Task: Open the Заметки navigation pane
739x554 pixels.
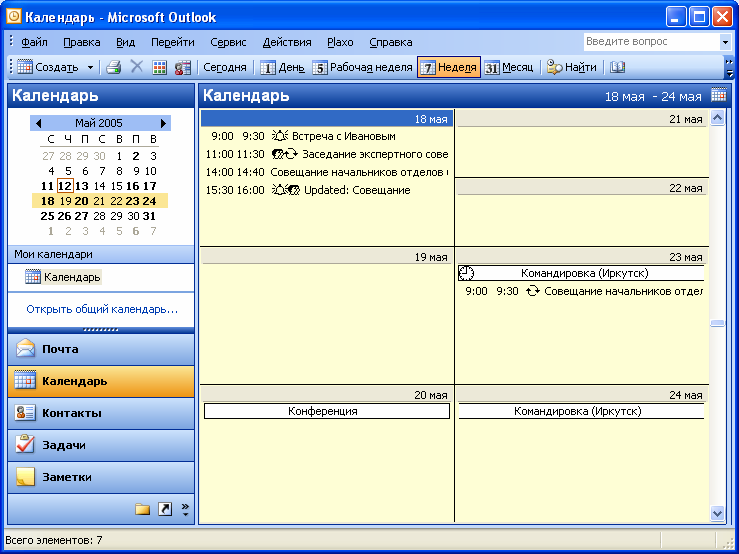Action: click(101, 477)
